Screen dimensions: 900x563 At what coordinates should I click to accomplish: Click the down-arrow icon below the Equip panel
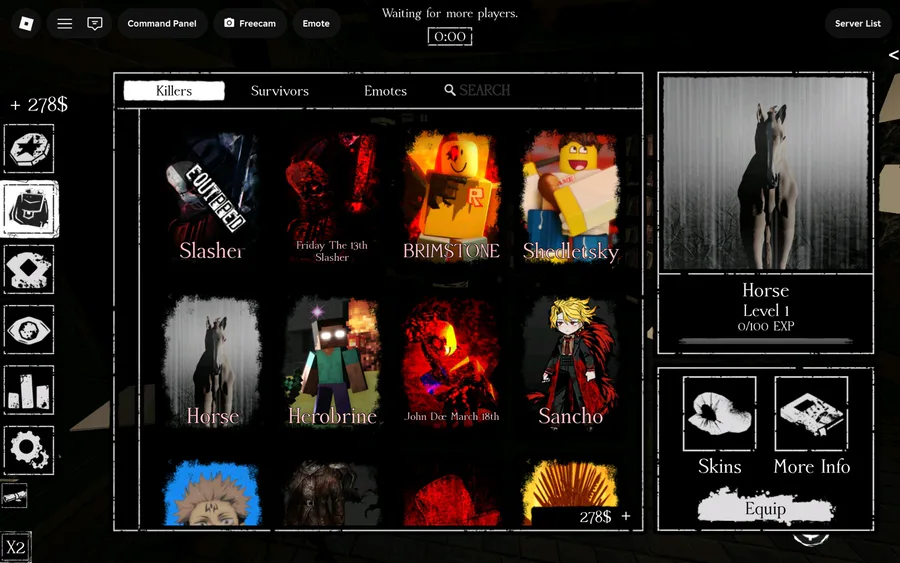point(811,539)
